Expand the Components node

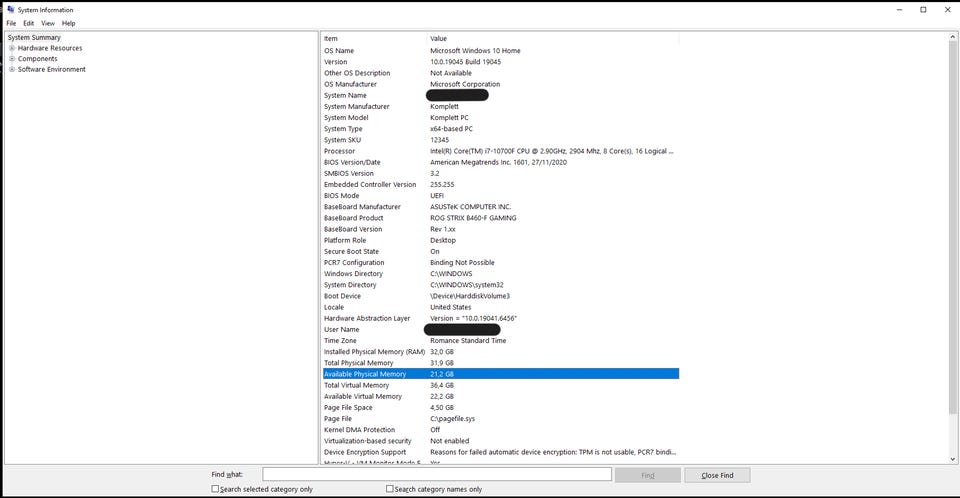12,59
